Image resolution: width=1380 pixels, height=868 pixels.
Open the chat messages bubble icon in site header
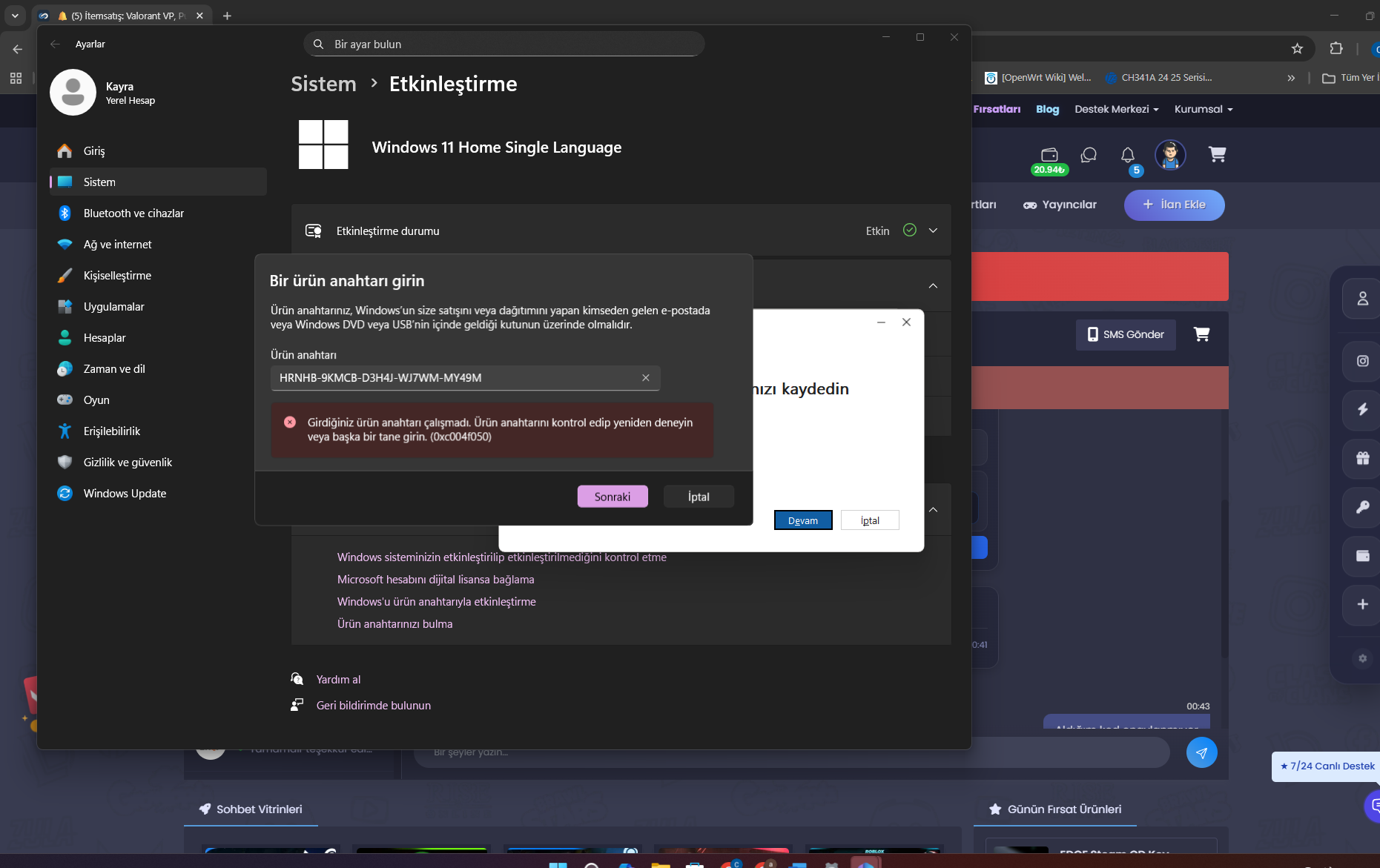1089,155
